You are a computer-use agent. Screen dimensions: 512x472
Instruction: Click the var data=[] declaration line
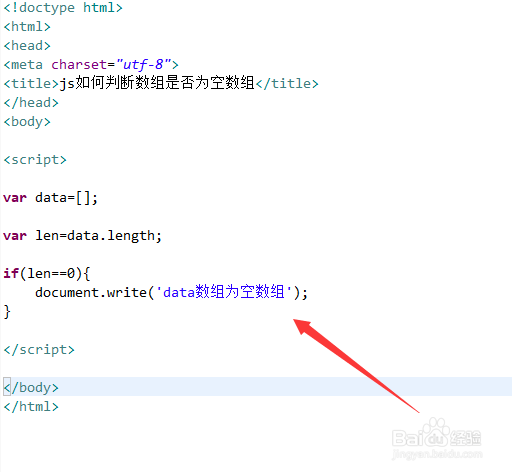(x=50, y=197)
